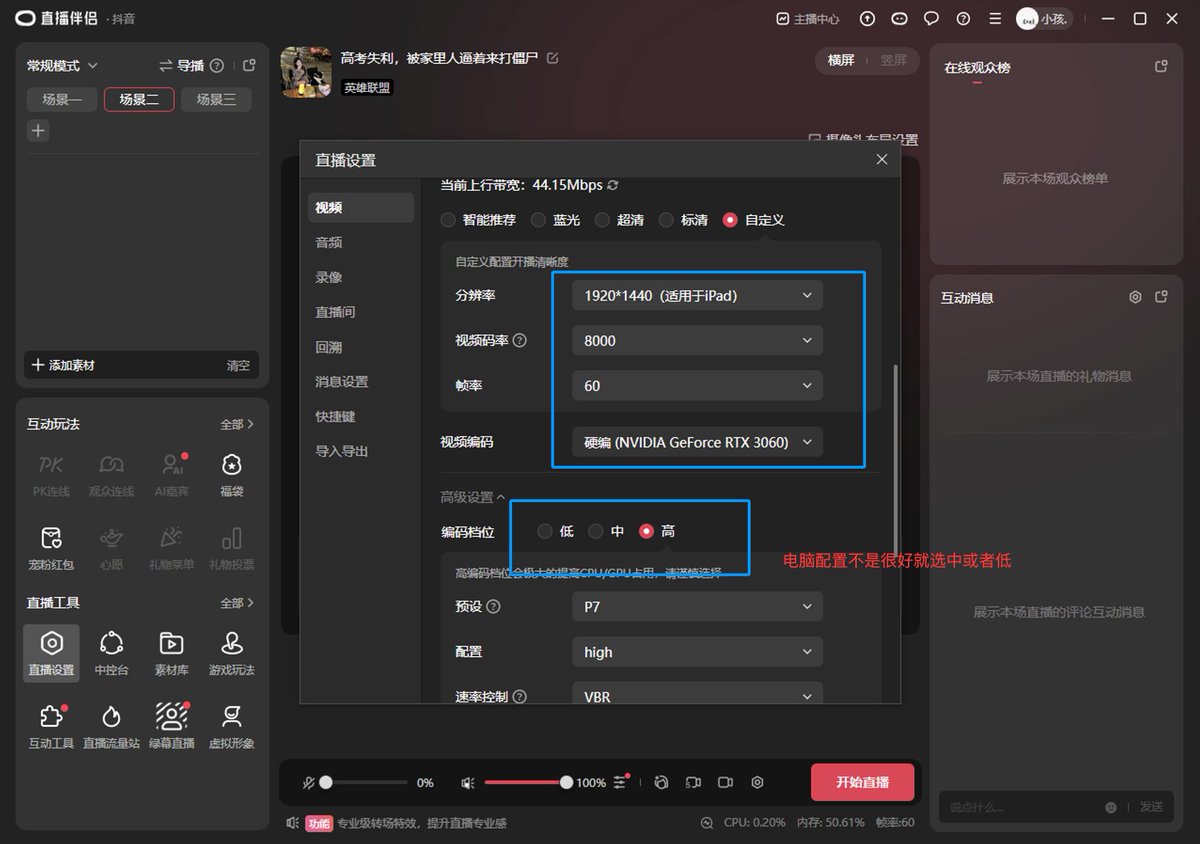The width and height of the screenshot is (1200, 844).
Task: Select the 自定义 quality option
Action: (754, 220)
